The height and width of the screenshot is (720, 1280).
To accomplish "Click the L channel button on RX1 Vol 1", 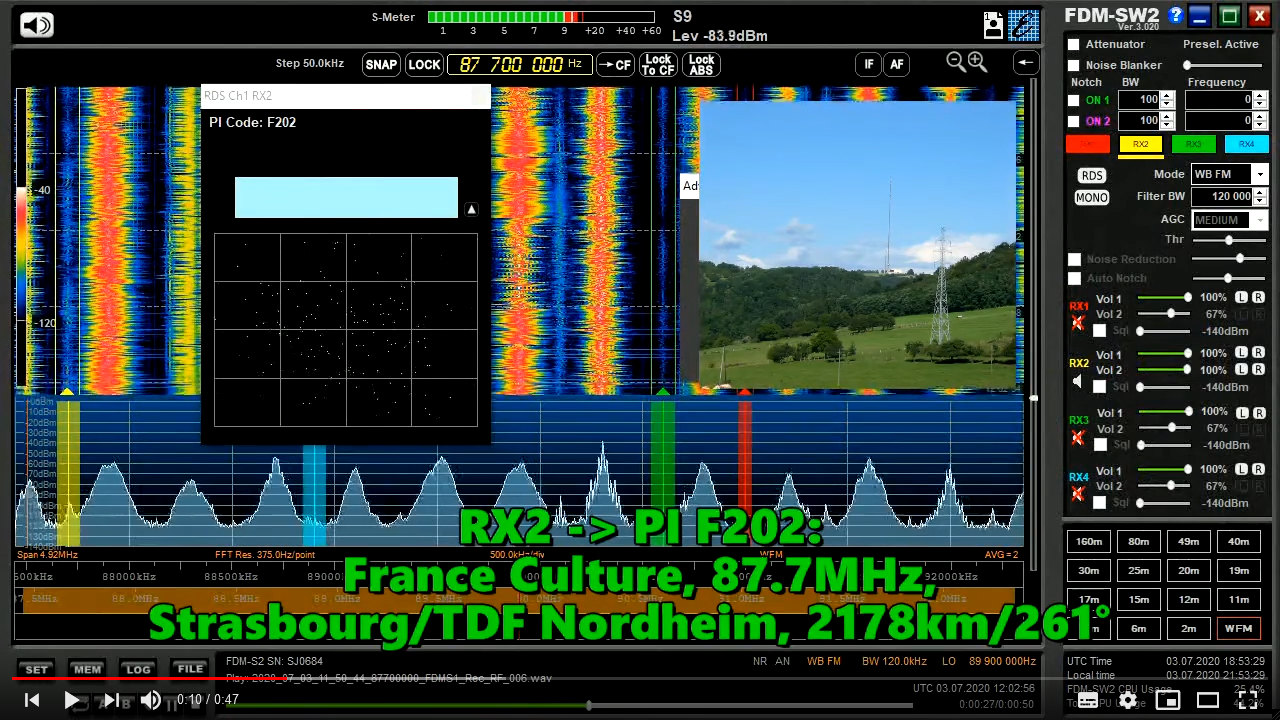I will (1241, 298).
